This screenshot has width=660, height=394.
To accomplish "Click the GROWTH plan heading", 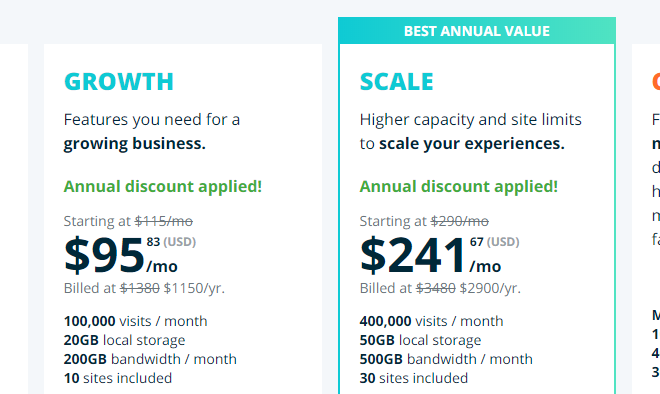I will click(119, 82).
